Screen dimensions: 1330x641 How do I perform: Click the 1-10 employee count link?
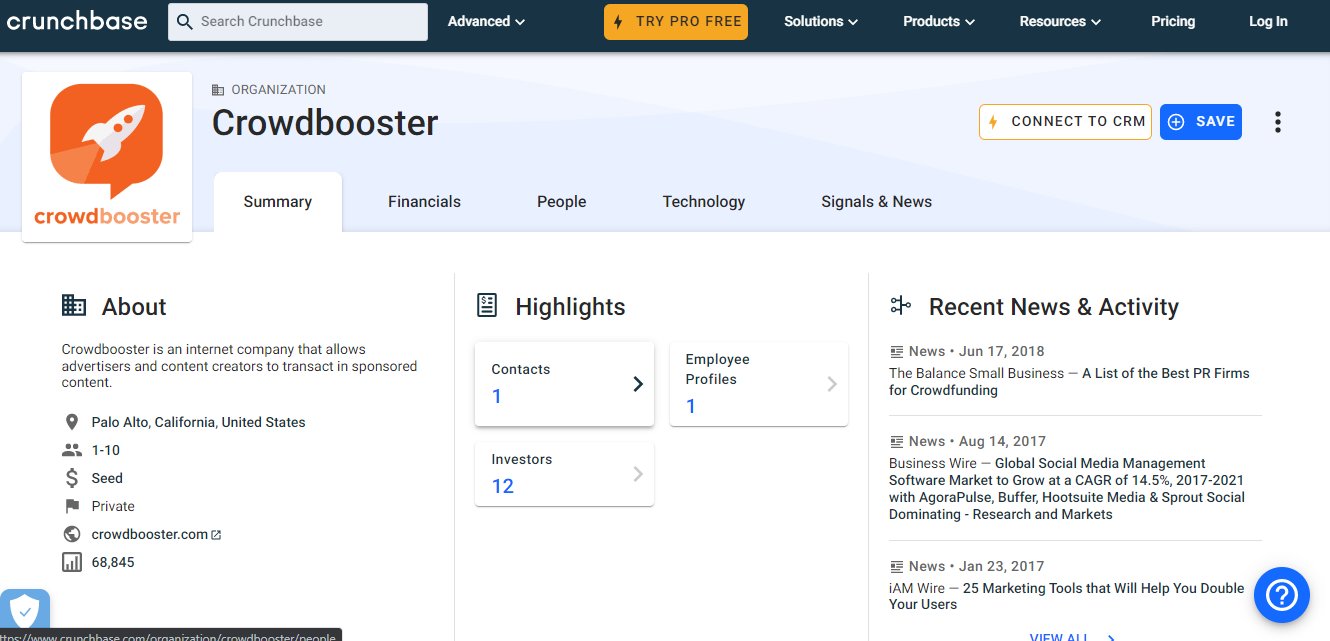point(106,450)
